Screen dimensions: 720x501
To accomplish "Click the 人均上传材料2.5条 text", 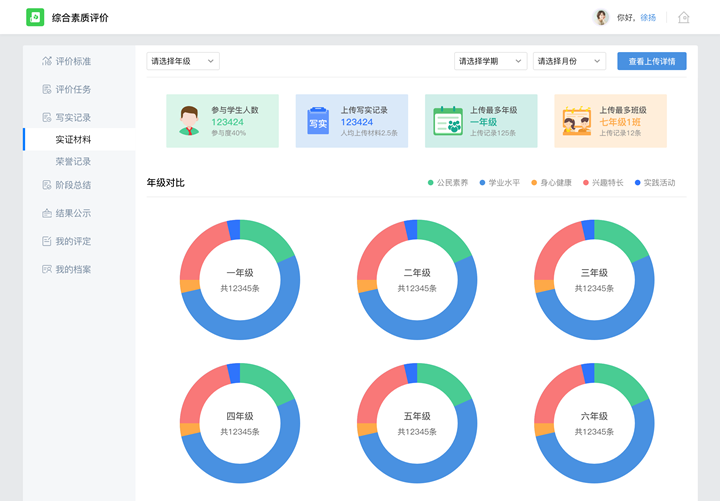I will [x=369, y=133].
